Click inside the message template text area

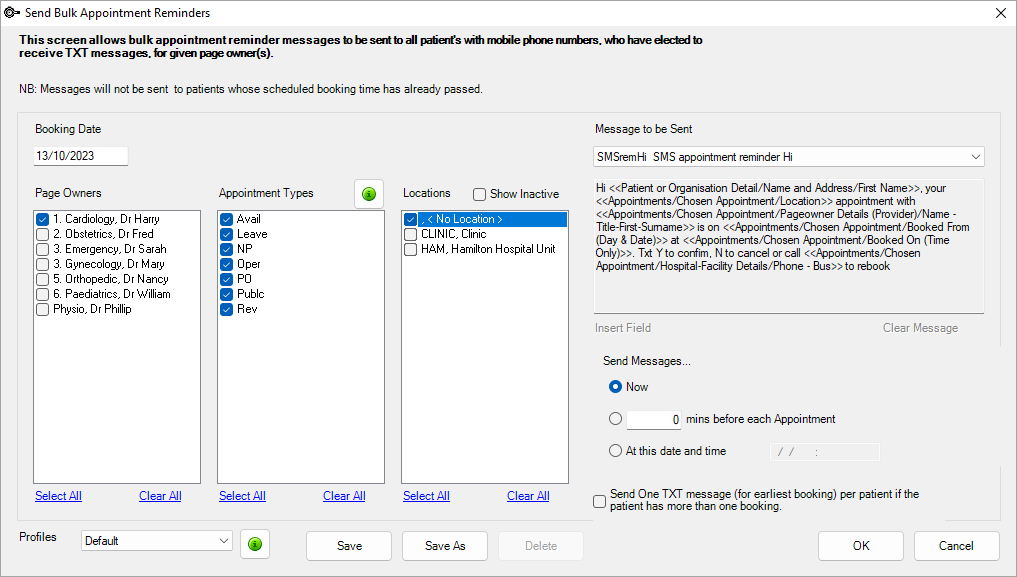789,246
